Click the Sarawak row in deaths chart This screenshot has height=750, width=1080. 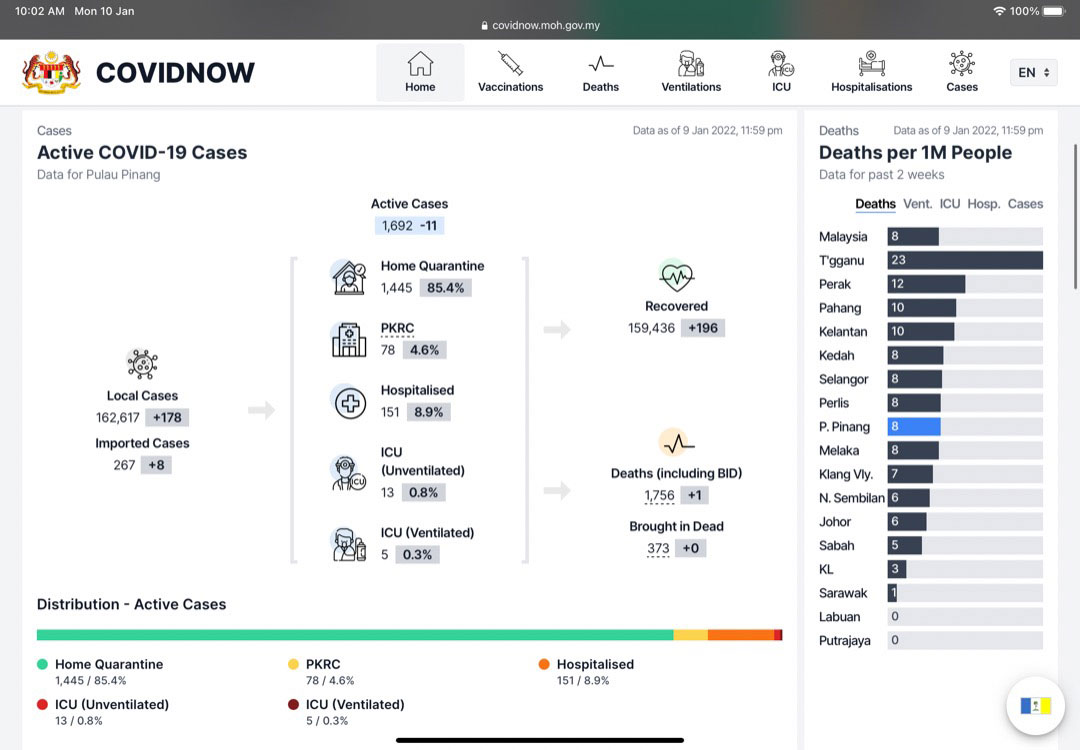pyautogui.click(x=931, y=593)
